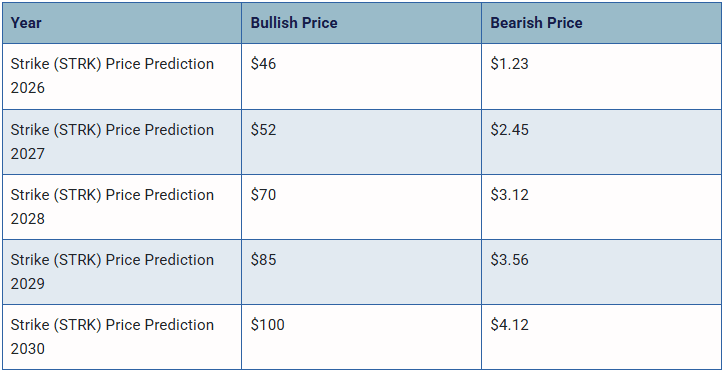Click the $46 bullish price cell
726x371 pixels.
tap(361, 76)
